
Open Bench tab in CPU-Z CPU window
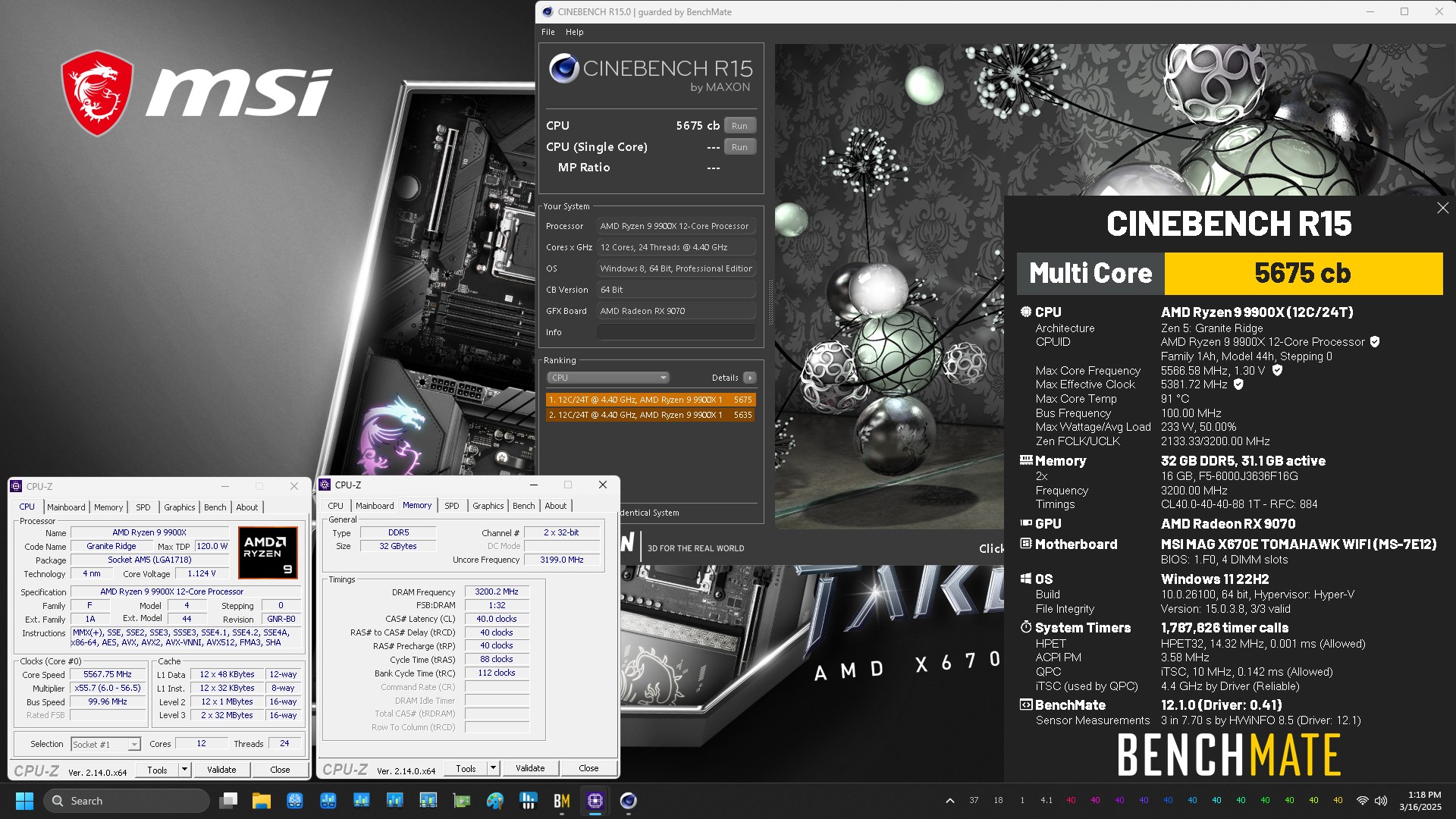coord(215,507)
